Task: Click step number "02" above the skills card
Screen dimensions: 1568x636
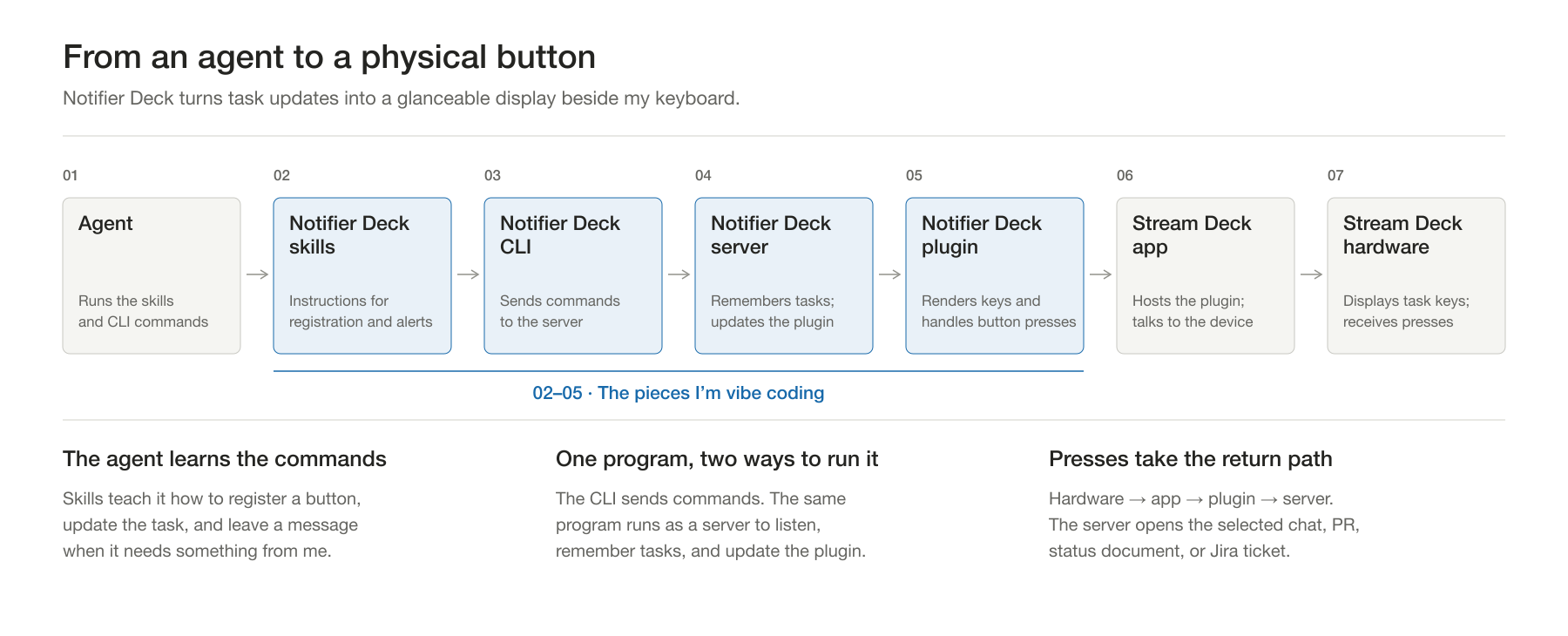Action: (281, 175)
